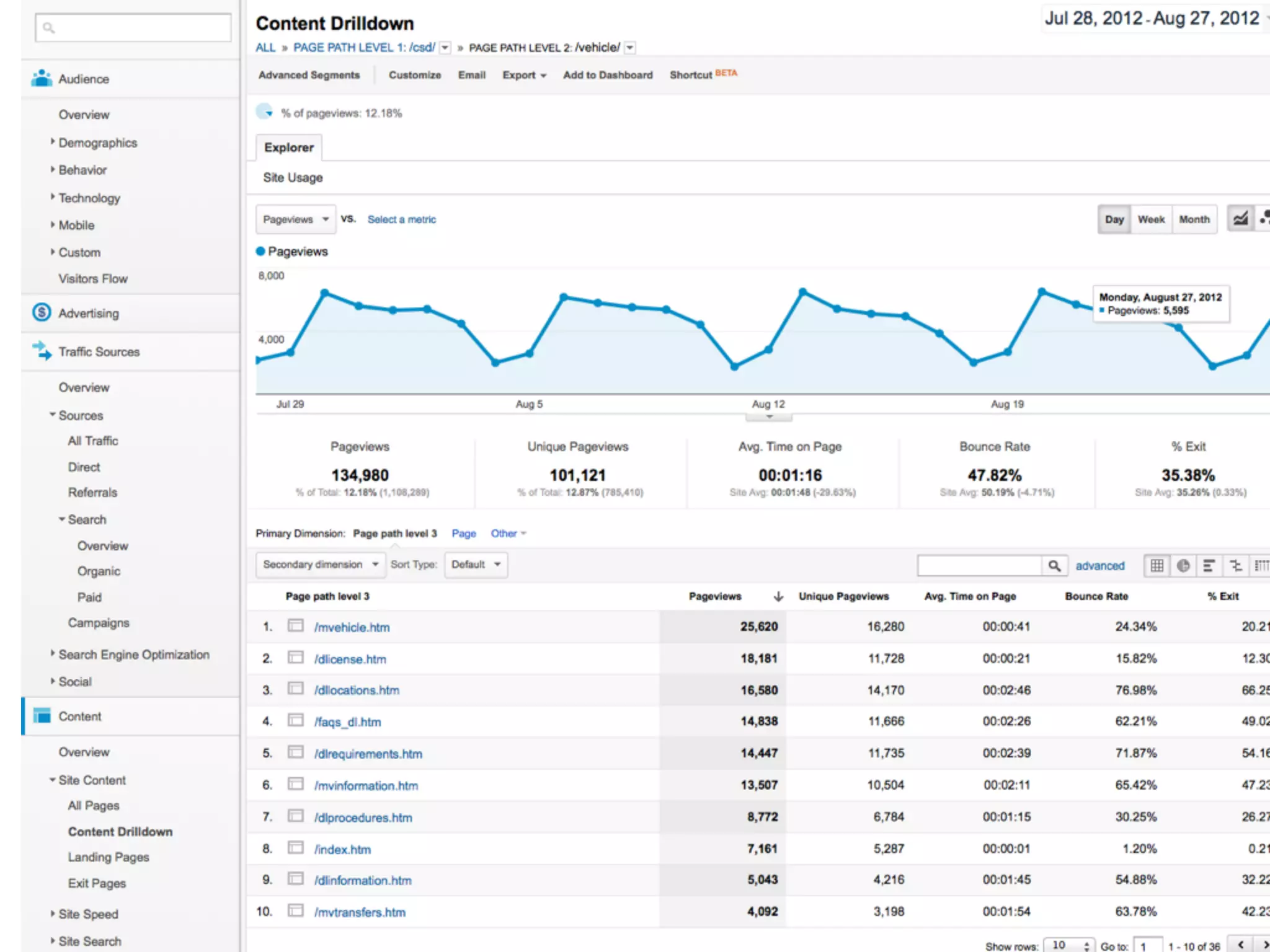Switch to line chart view icon
The height and width of the screenshot is (952, 1270).
click(1241, 219)
